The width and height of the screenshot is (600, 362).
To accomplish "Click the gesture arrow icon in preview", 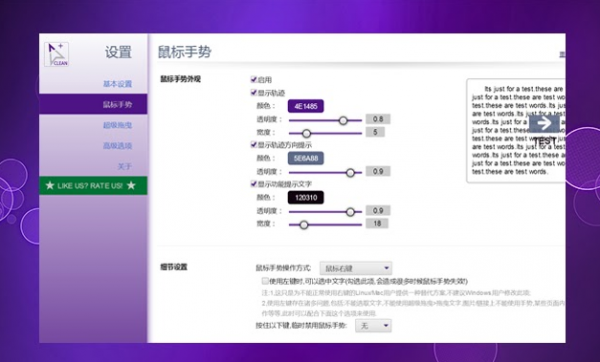I will (x=544, y=124).
